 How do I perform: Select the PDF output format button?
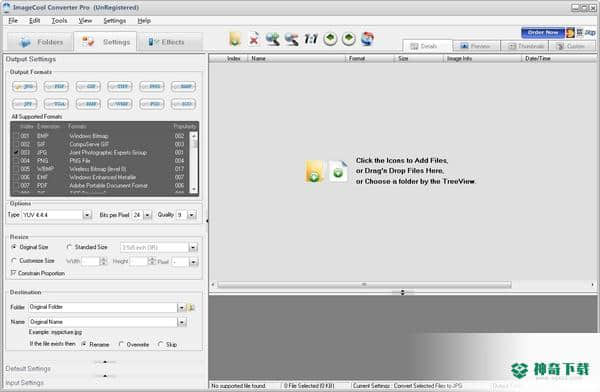56,87
